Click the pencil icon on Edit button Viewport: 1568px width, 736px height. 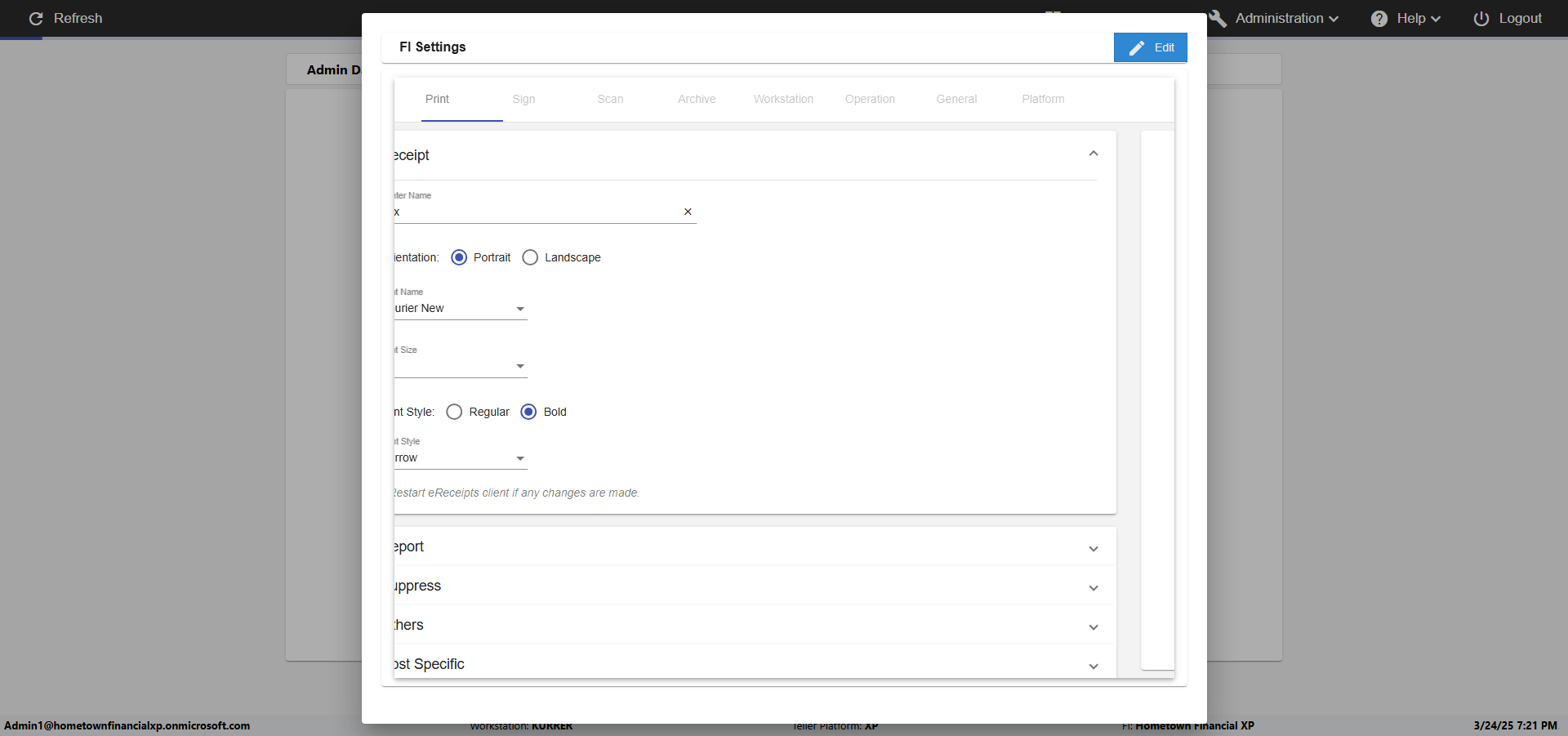pyautogui.click(x=1137, y=48)
